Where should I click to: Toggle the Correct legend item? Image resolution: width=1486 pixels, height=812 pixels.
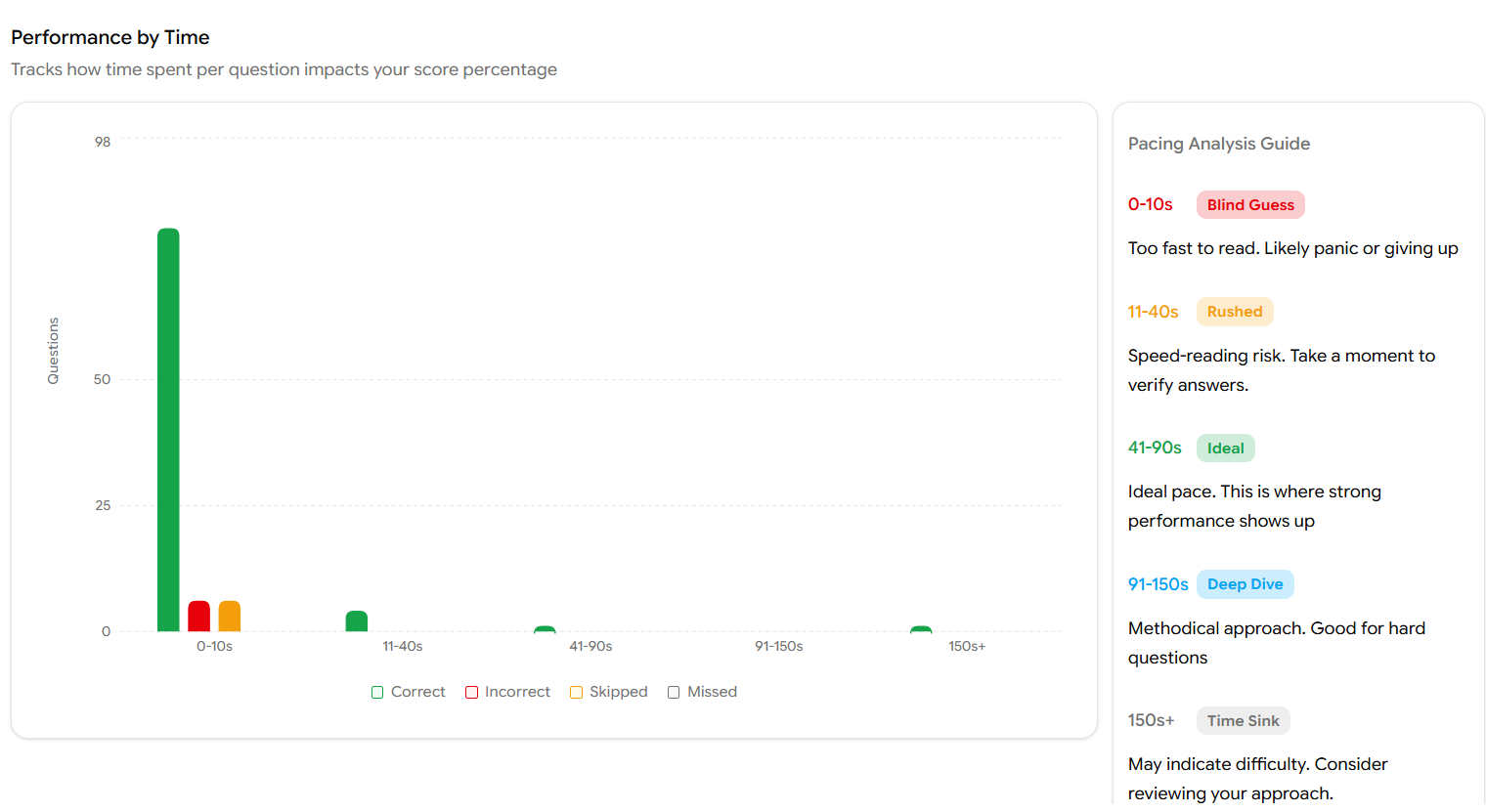pos(409,692)
